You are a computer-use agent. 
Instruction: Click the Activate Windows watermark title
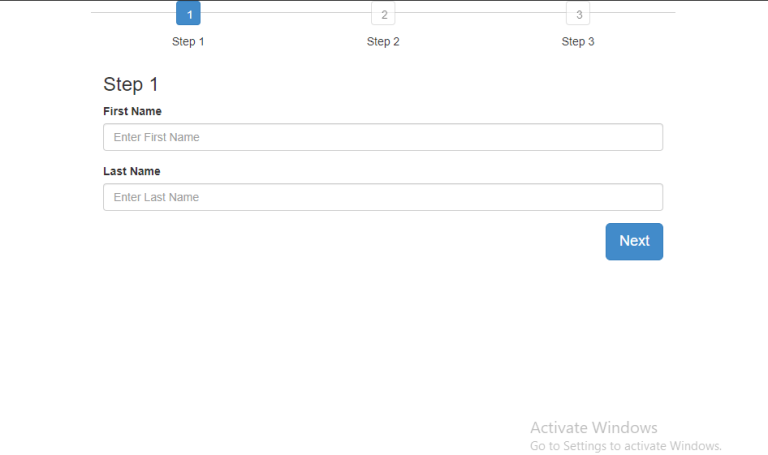pyautogui.click(x=593, y=428)
